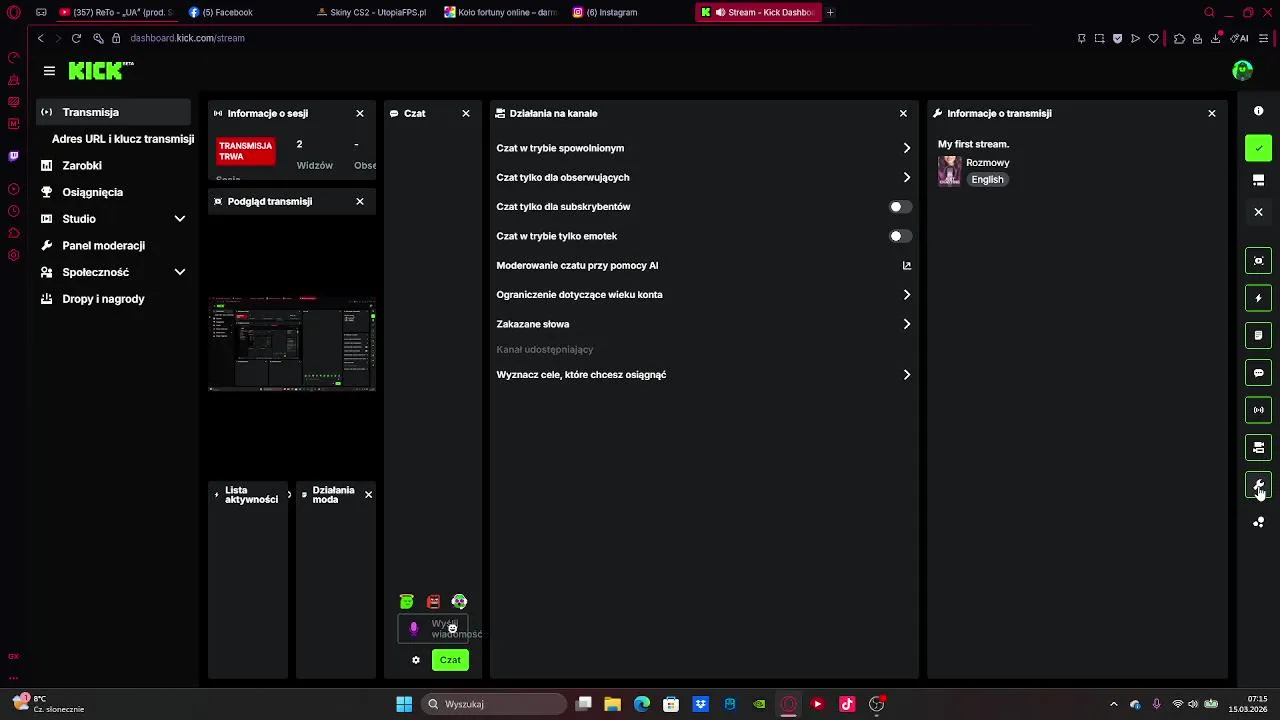Close the Podgląd transmisji panel
Screen dimensions: 1280x720
[x=360, y=201]
